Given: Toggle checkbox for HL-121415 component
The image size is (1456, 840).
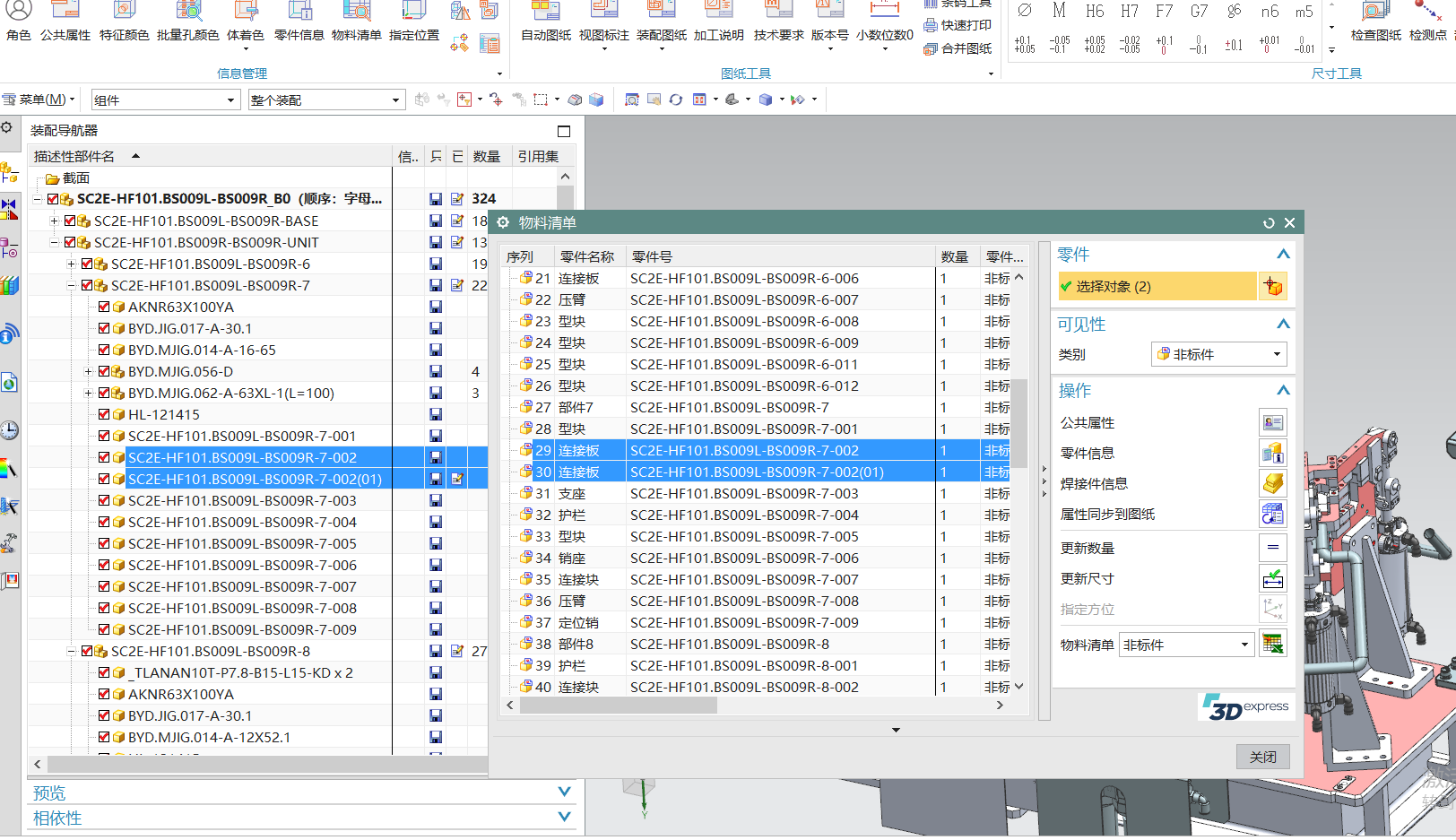Looking at the screenshot, I should (x=105, y=414).
